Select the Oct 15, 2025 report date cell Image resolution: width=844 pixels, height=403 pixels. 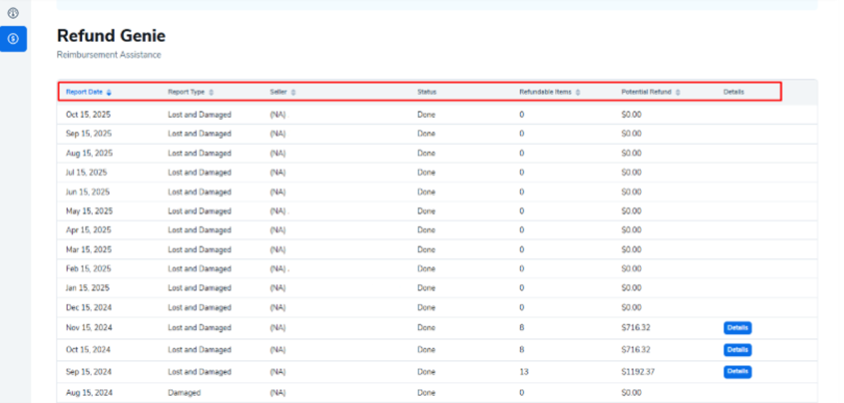88,115
